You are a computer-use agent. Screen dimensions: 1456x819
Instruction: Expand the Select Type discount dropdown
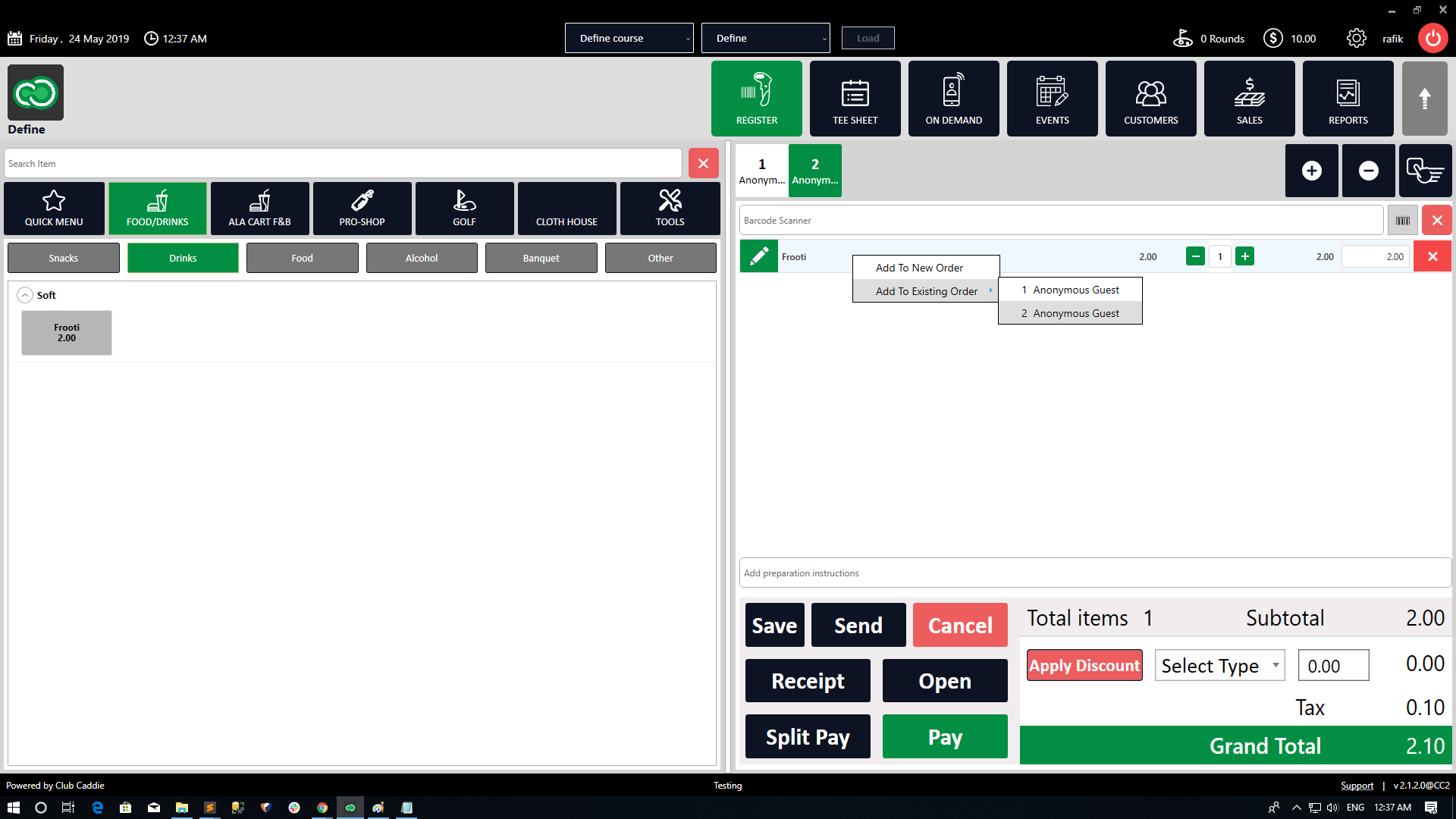click(x=1219, y=666)
